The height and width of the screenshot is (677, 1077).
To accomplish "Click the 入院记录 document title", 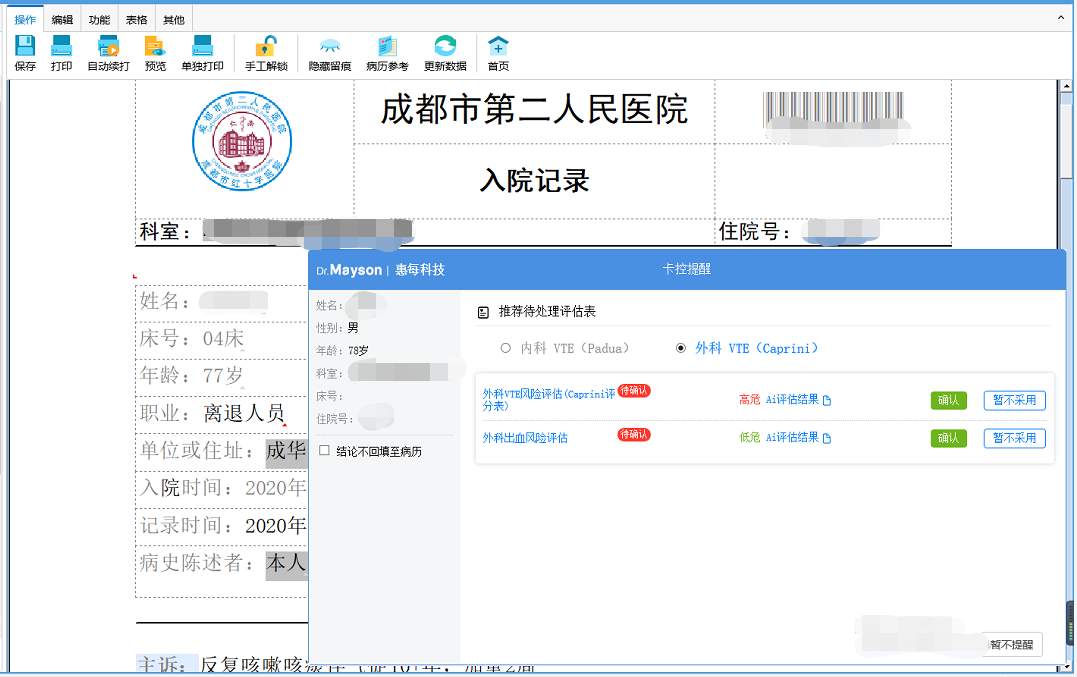I will [534, 181].
